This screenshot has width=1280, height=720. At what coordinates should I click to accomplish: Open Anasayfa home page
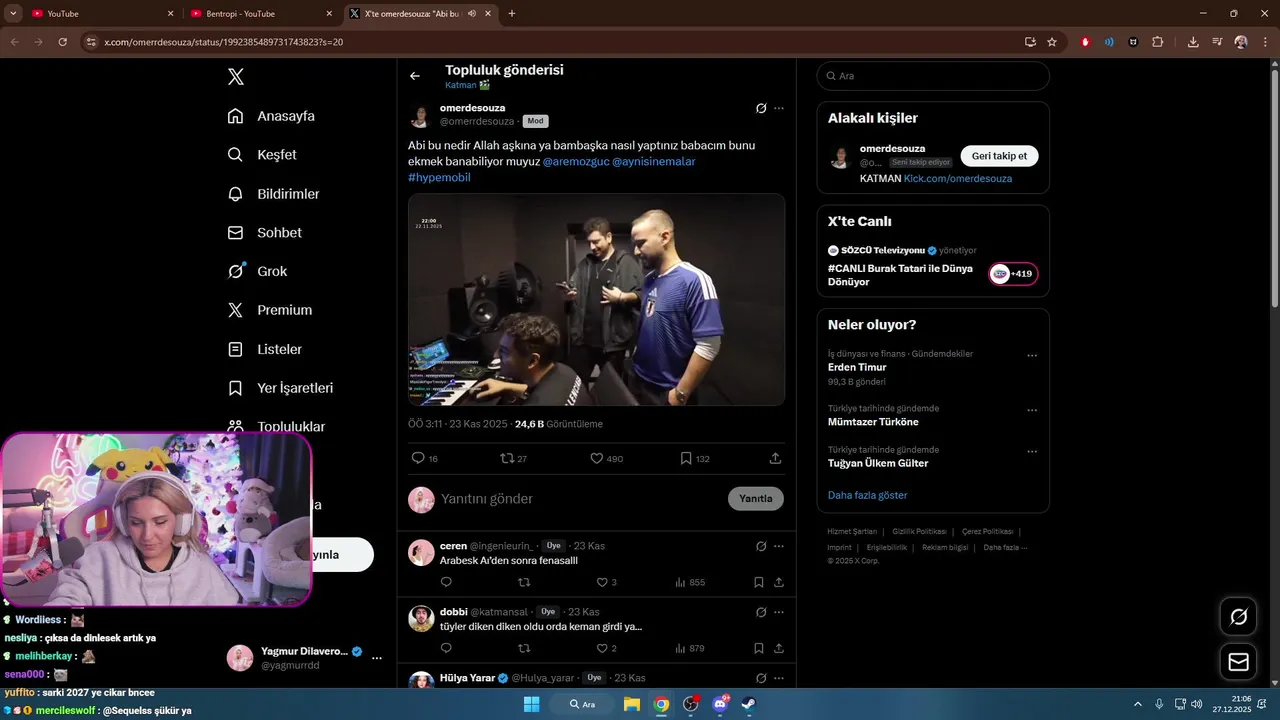coord(271,116)
